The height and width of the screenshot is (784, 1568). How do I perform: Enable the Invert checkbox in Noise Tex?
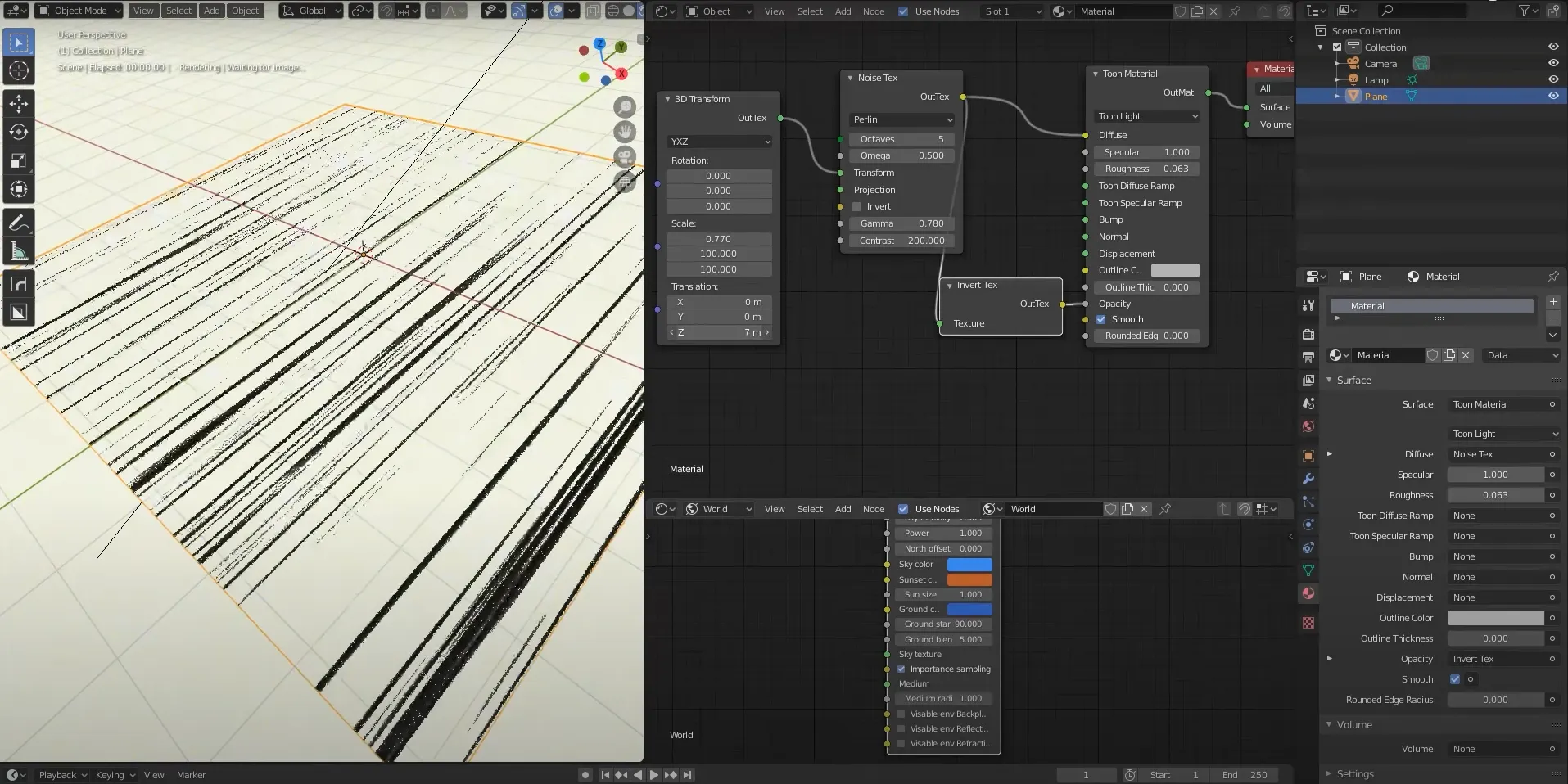(856, 207)
